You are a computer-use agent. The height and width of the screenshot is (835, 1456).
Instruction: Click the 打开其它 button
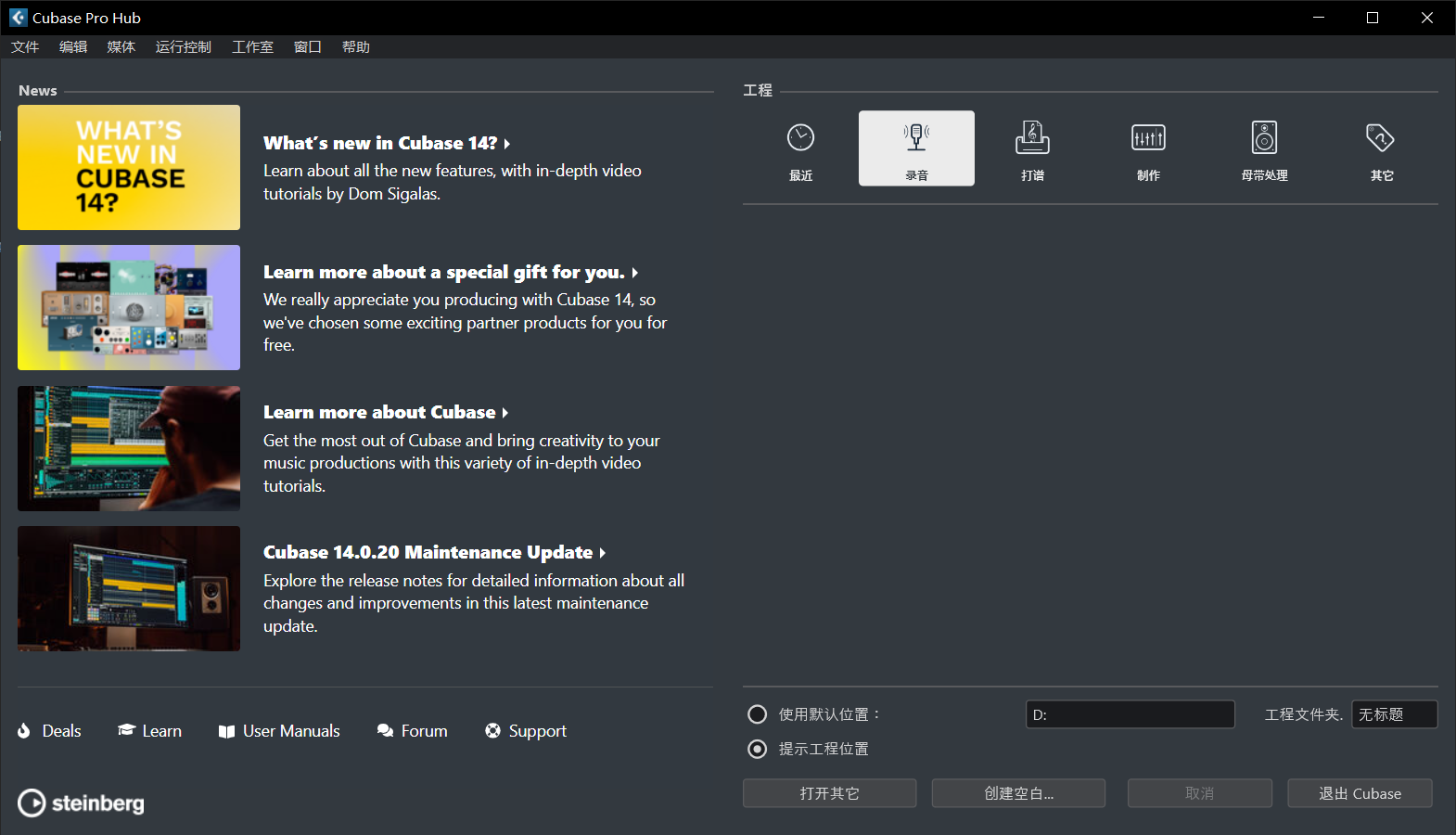(x=830, y=793)
